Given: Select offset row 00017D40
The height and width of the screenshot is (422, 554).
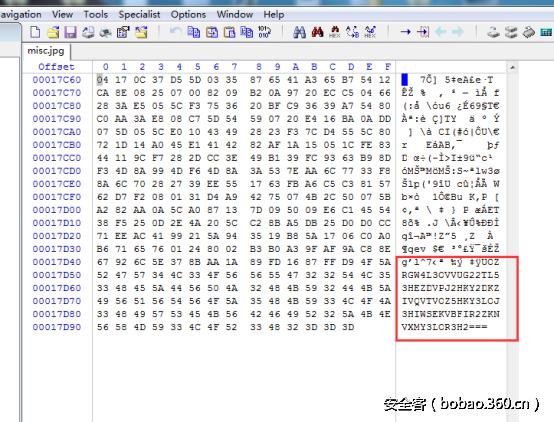Looking at the screenshot, I should pyautogui.click(x=57, y=262).
